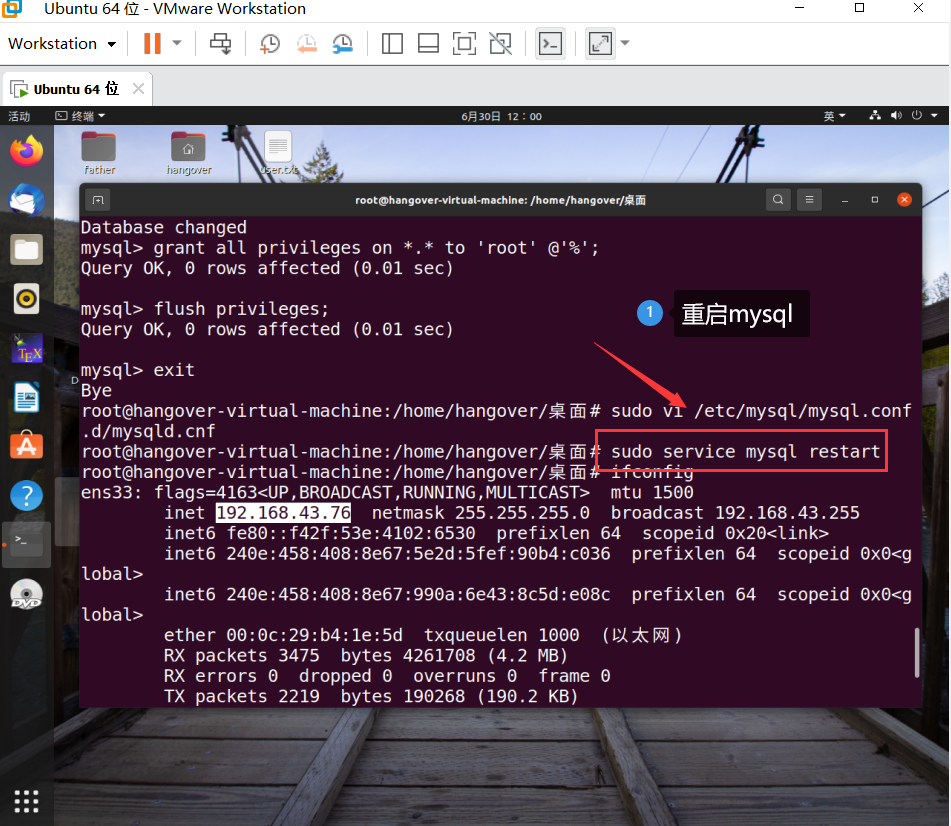Click the volume speaker icon
Screen dimensions: 951x826
896,115
